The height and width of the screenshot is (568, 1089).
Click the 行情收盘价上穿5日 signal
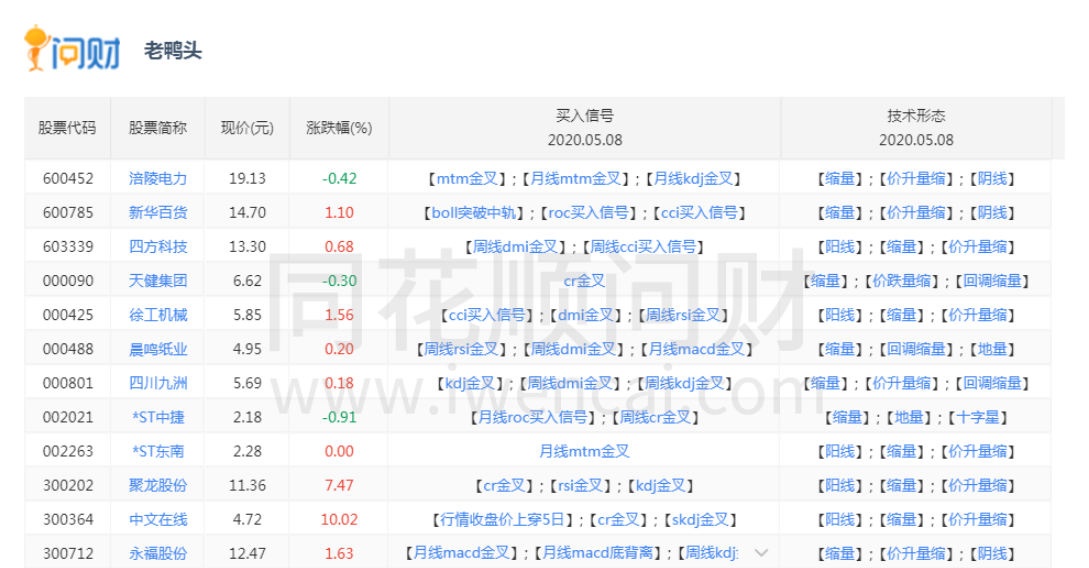point(506,519)
